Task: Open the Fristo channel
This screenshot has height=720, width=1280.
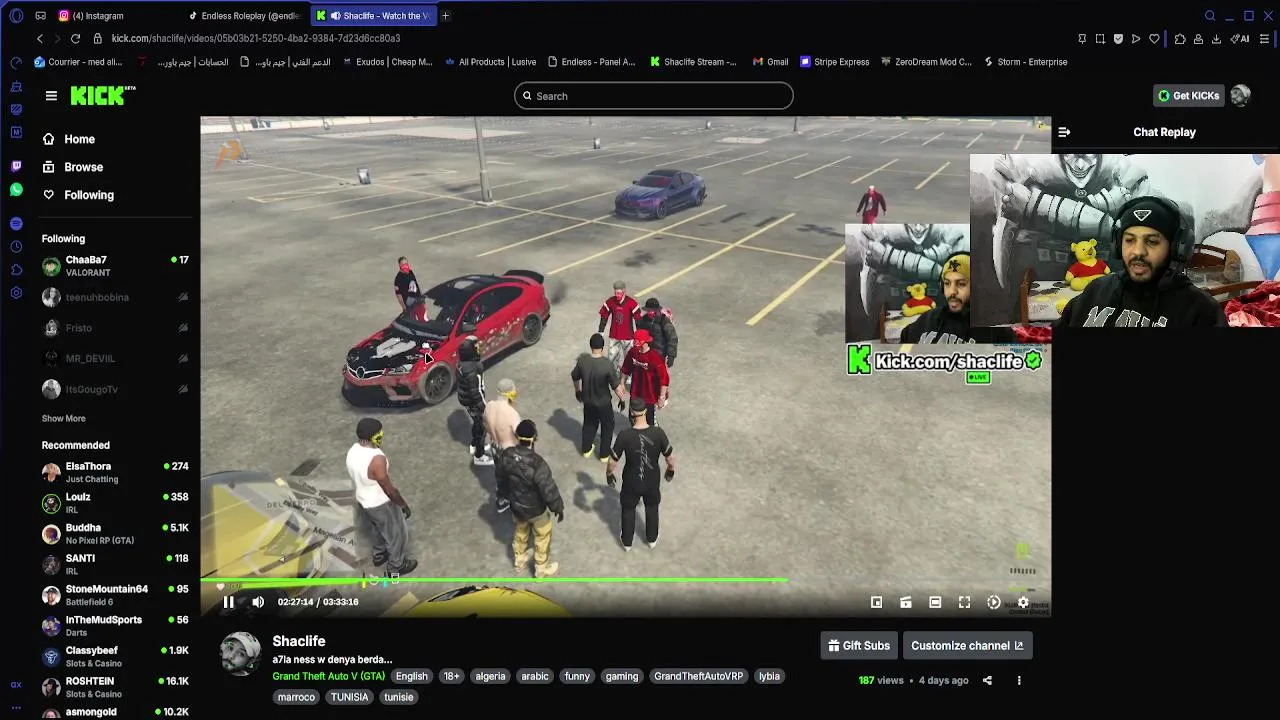Action: (x=115, y=328)
